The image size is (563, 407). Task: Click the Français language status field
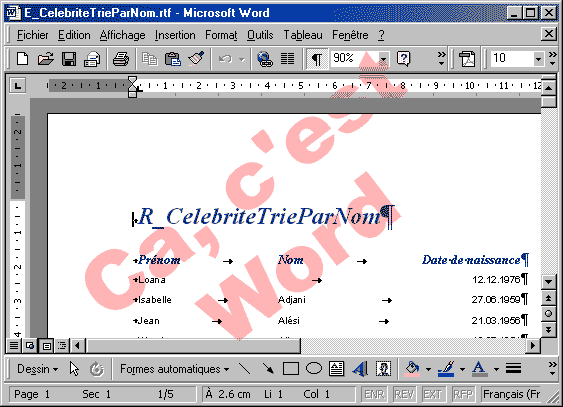pos(512,394)
